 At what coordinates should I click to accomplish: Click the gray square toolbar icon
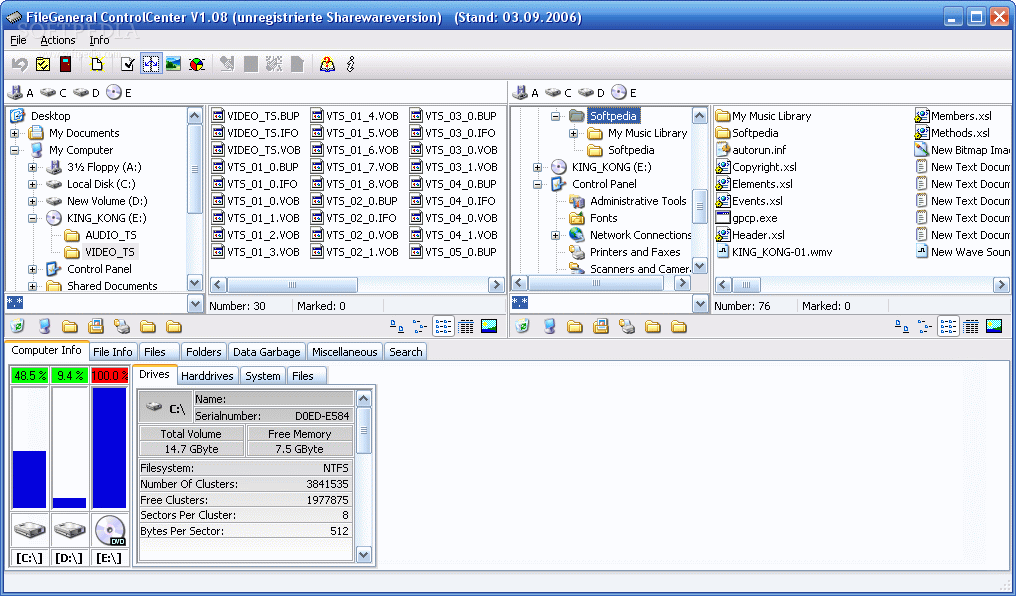pyautogui.click(x=251, y=64)
